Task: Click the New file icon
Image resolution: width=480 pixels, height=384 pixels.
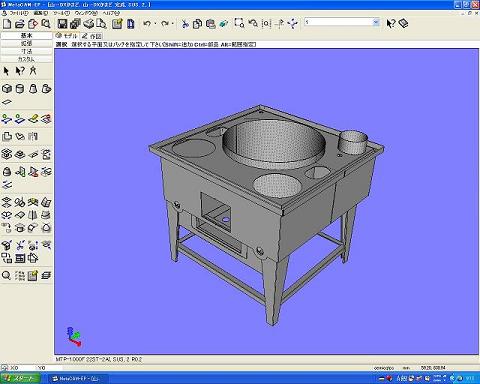Action: tap(7, 24)
